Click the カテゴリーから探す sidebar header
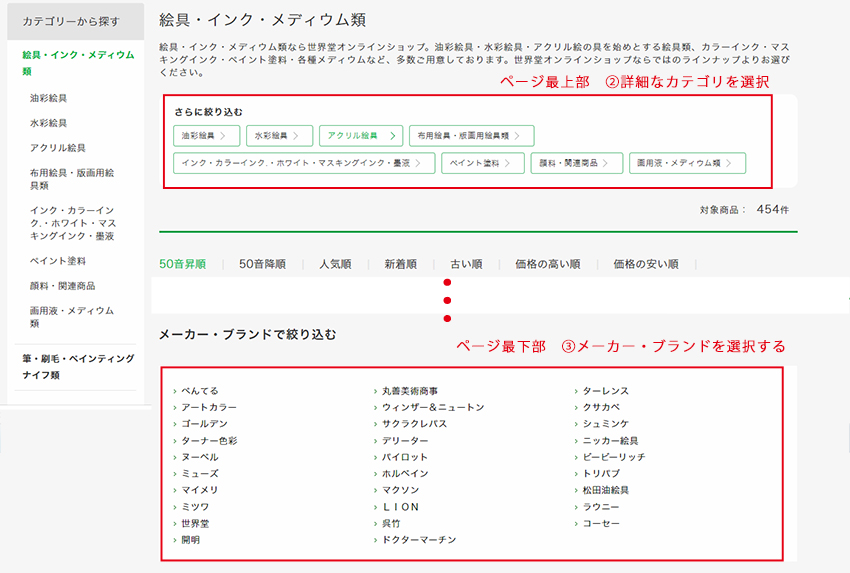Screen dimensions: 850x573 (75, 22)
